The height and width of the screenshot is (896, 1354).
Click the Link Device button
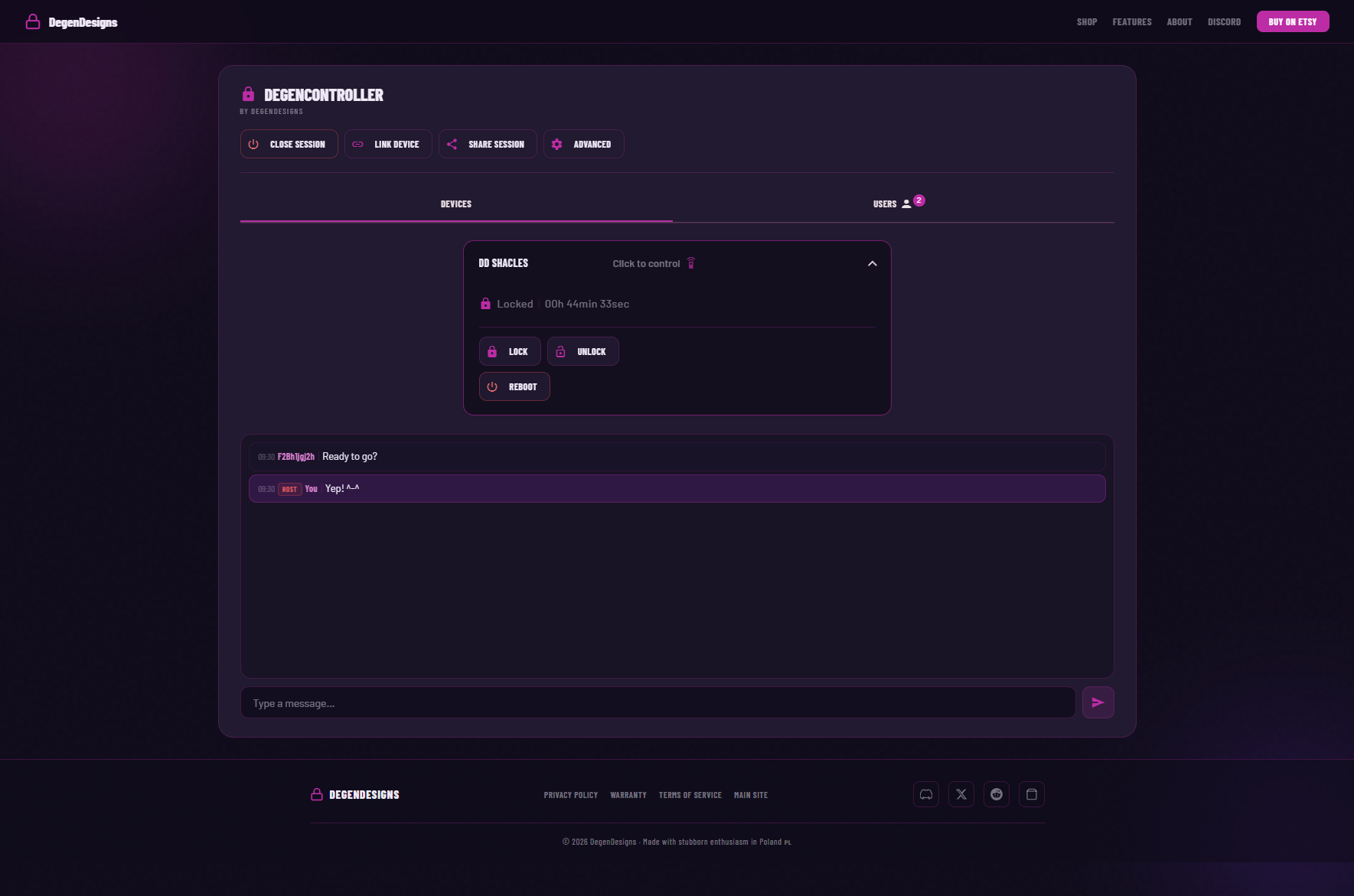[x=388, y=144]
